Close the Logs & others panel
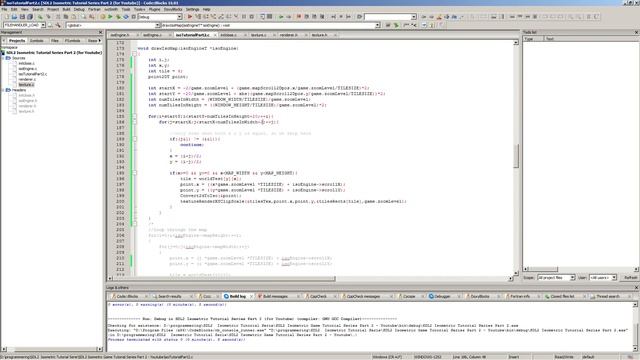 tap(636, 288)
